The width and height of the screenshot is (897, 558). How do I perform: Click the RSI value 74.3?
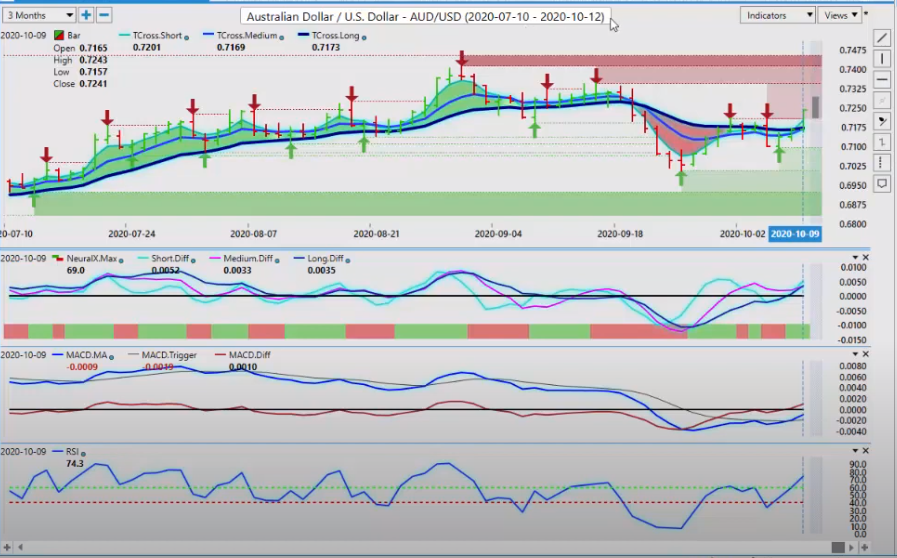pyautogui.click(x=74, y=464)
